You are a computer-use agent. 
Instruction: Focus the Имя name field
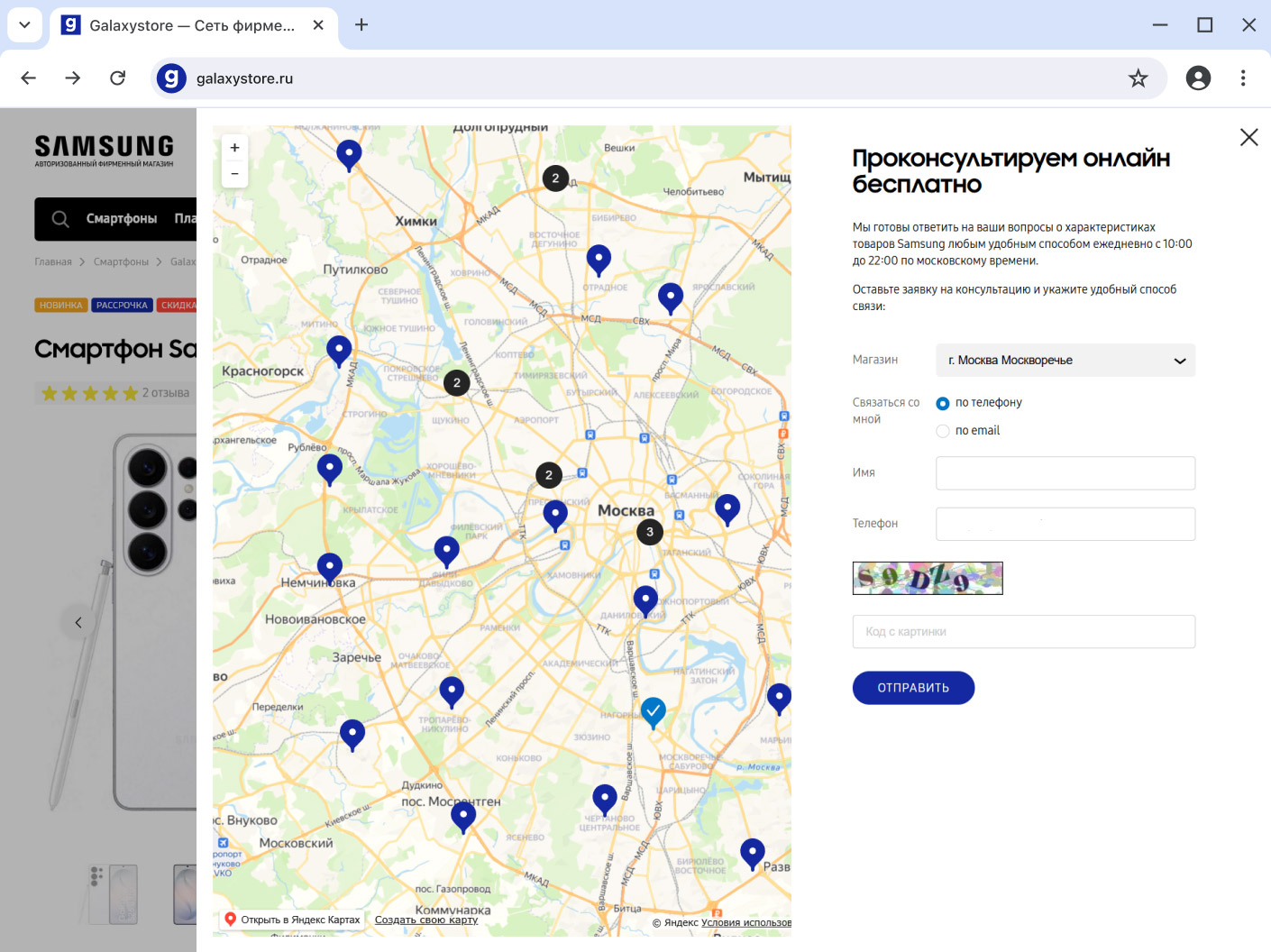click(x=1065, y=473)
